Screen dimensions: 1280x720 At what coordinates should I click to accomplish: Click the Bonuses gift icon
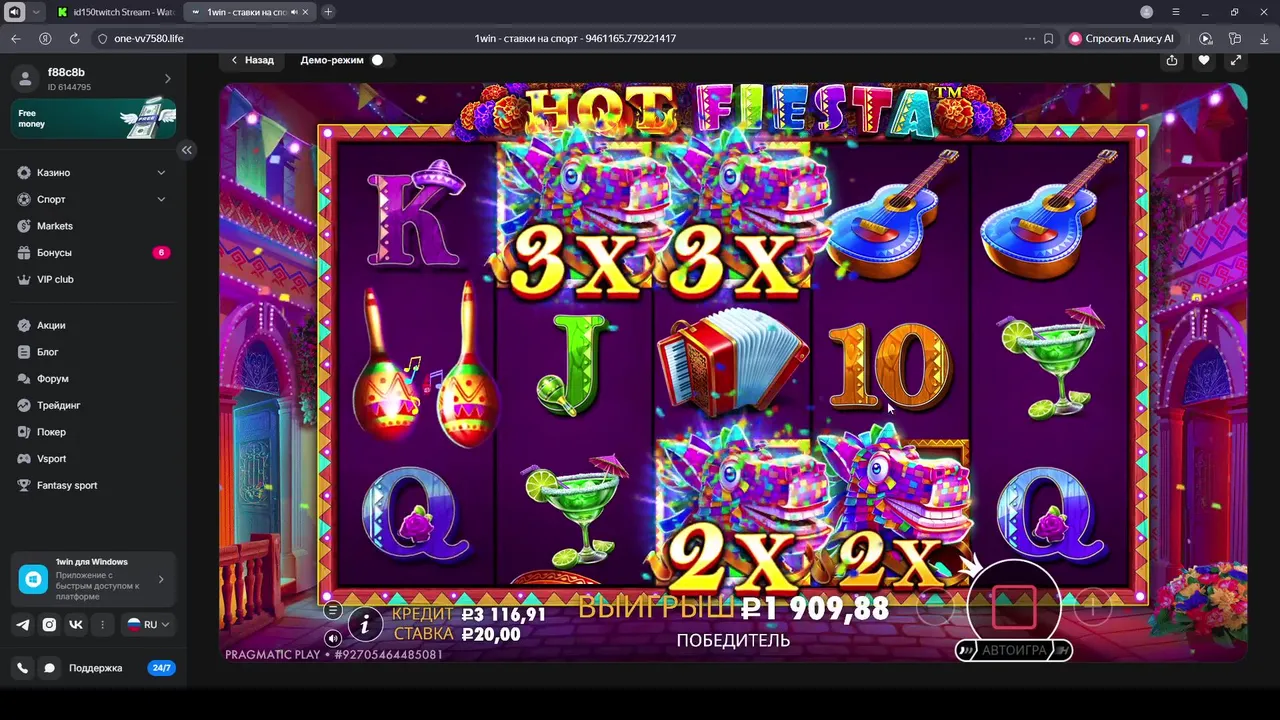[x=24, y=253]
